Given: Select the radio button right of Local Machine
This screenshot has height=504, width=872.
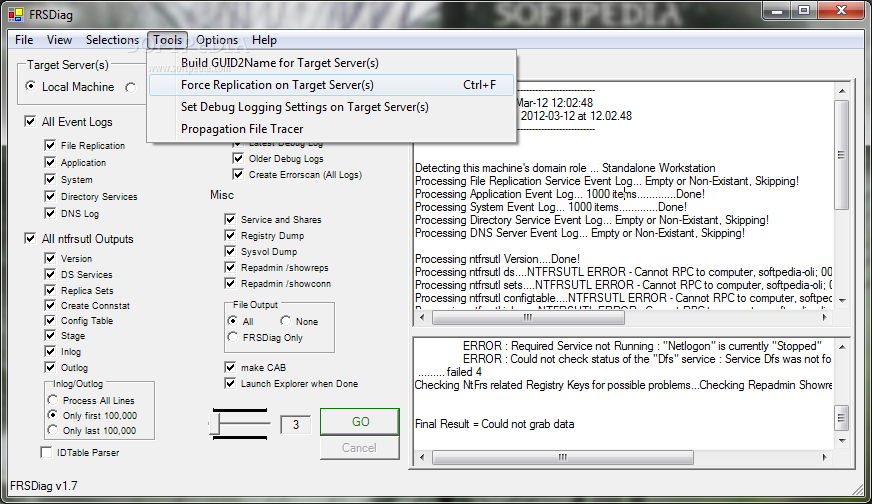Looking at the screenshot, I should [130, 87].
